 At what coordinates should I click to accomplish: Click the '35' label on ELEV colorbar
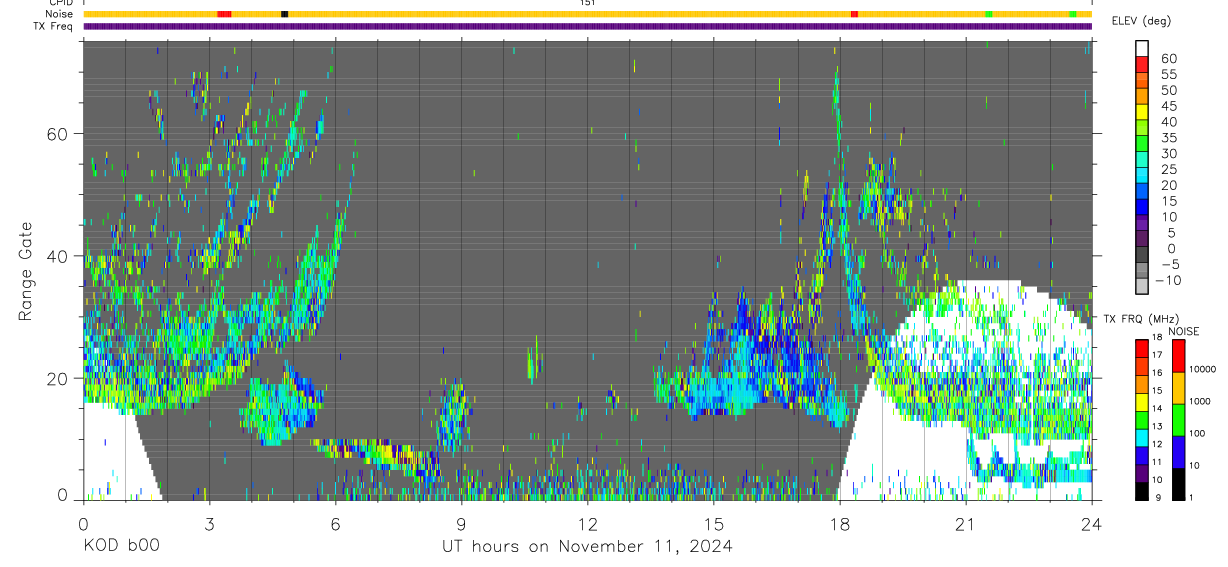pyautogui.click(x=1168, y=138)
